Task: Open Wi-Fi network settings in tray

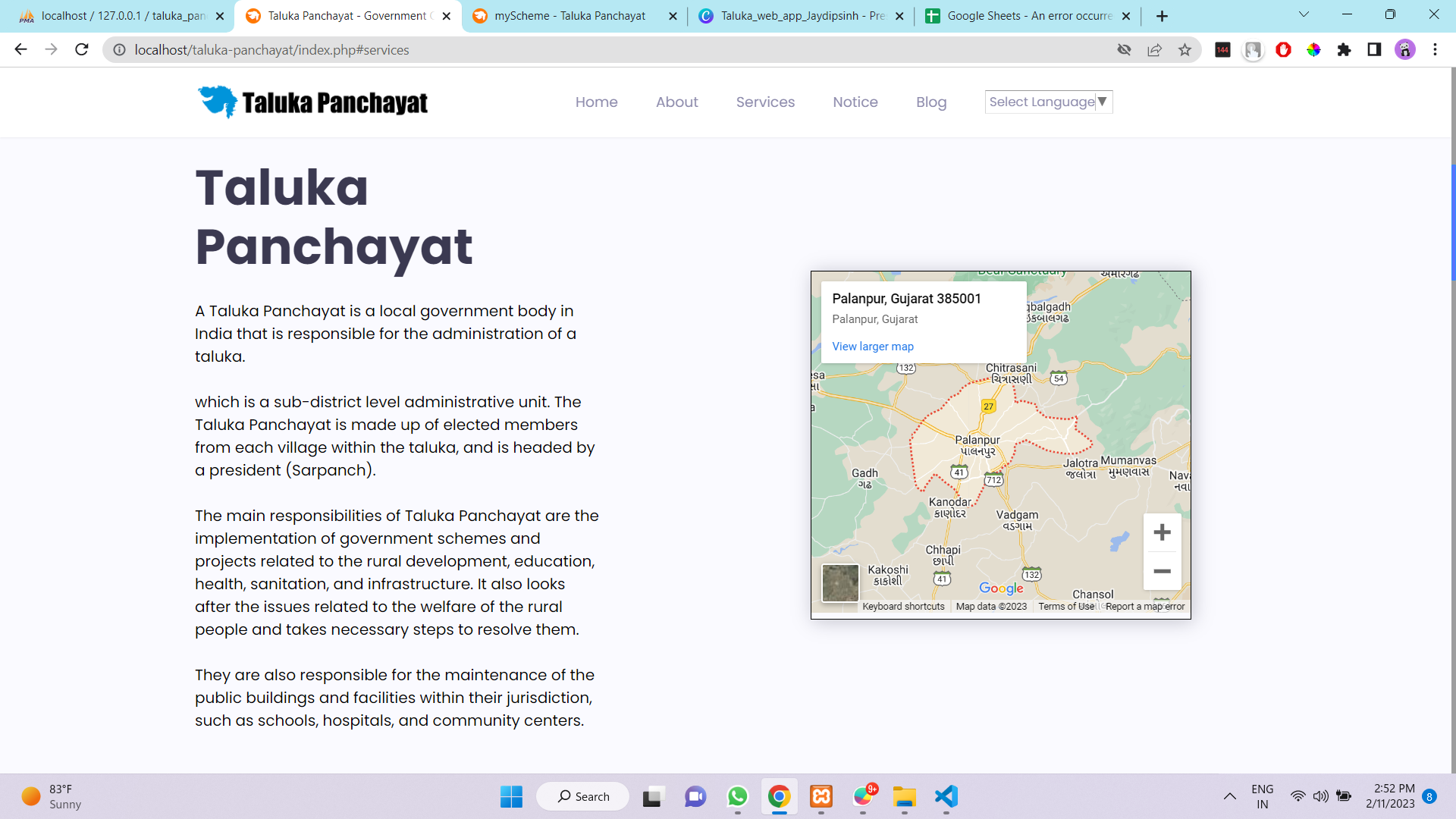Action: [1298, 796]
